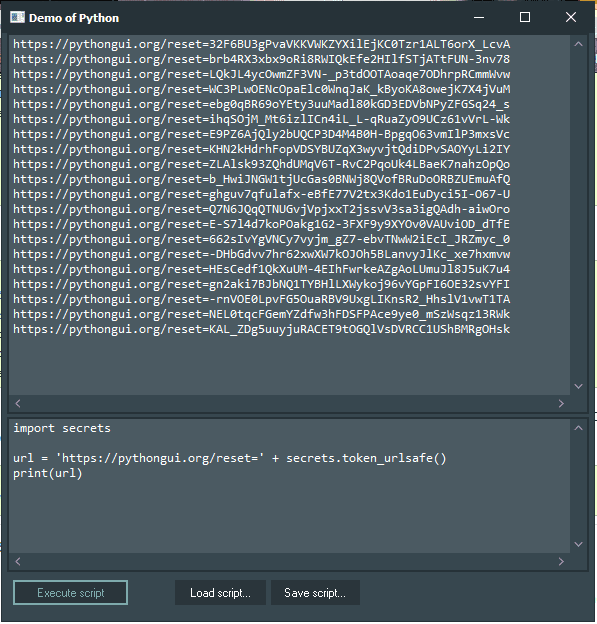Click output URL ending in E32svYFI
Screen dimensions: 597x624
tap(261, 285)
